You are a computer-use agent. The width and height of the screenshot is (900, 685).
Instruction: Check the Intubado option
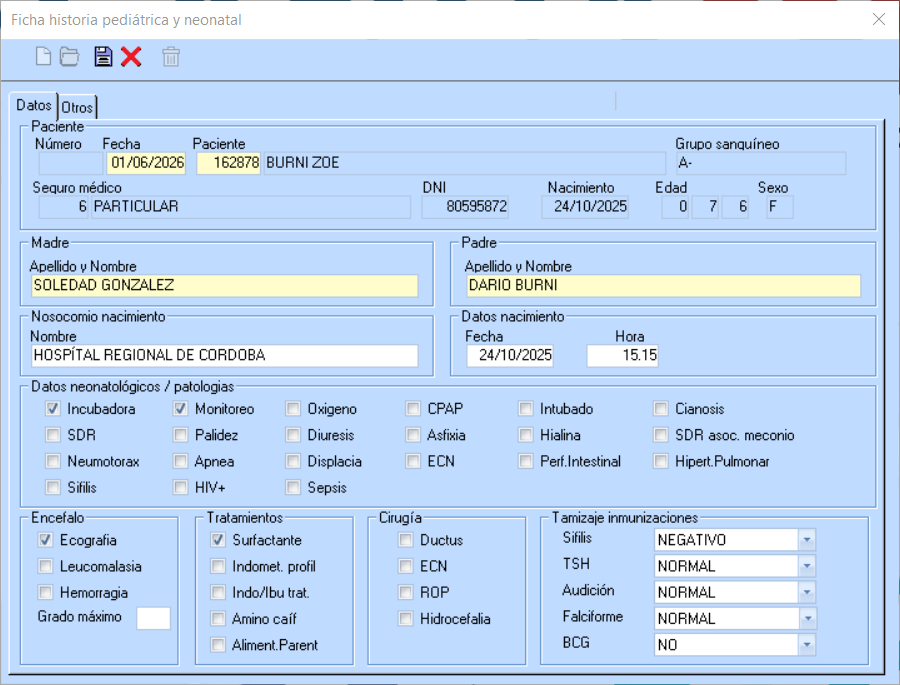click(x=525, y=409)
